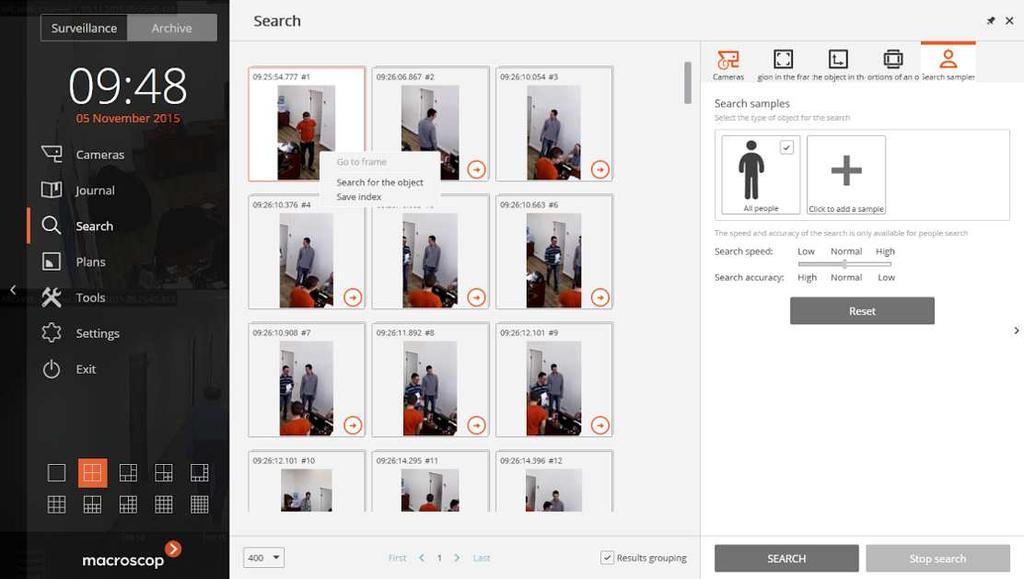The width and height of the screenshot is (1024, 579).
Task: Jump to the First results page
Action: click(x=397, y=558)
